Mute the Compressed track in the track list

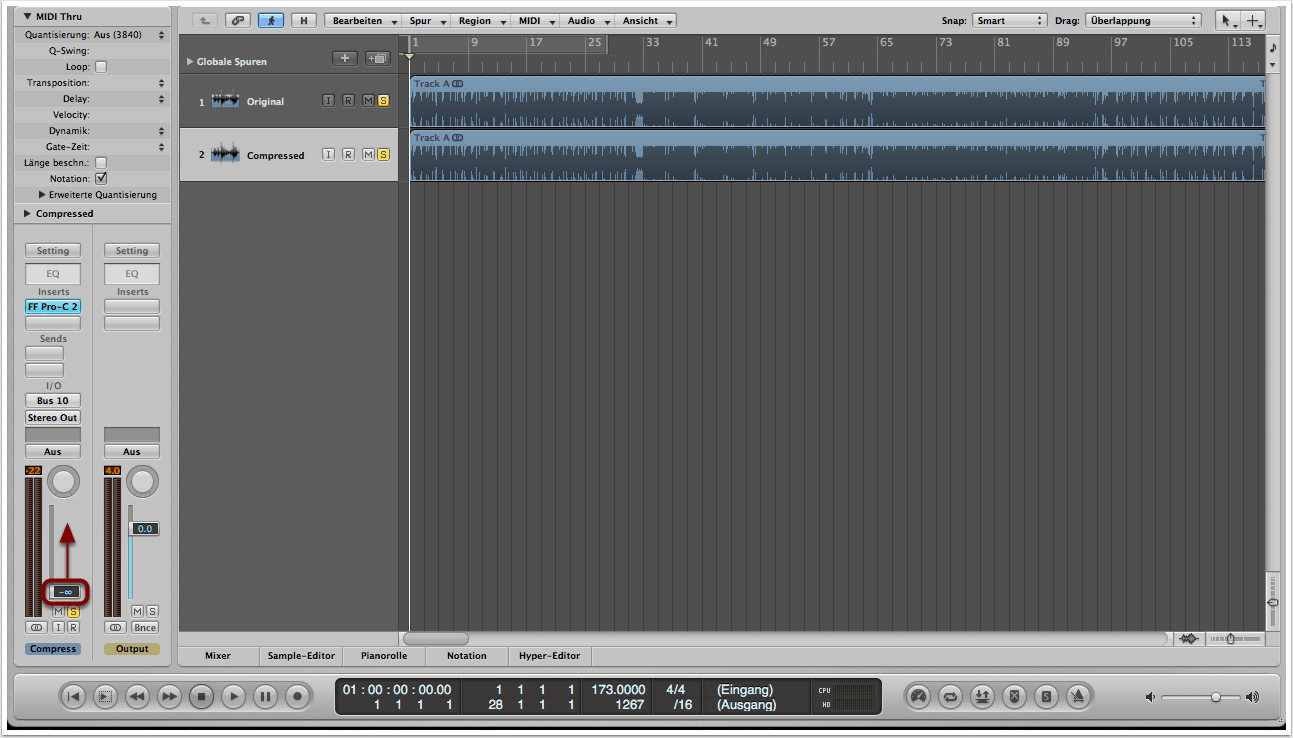tap(367, 155)
